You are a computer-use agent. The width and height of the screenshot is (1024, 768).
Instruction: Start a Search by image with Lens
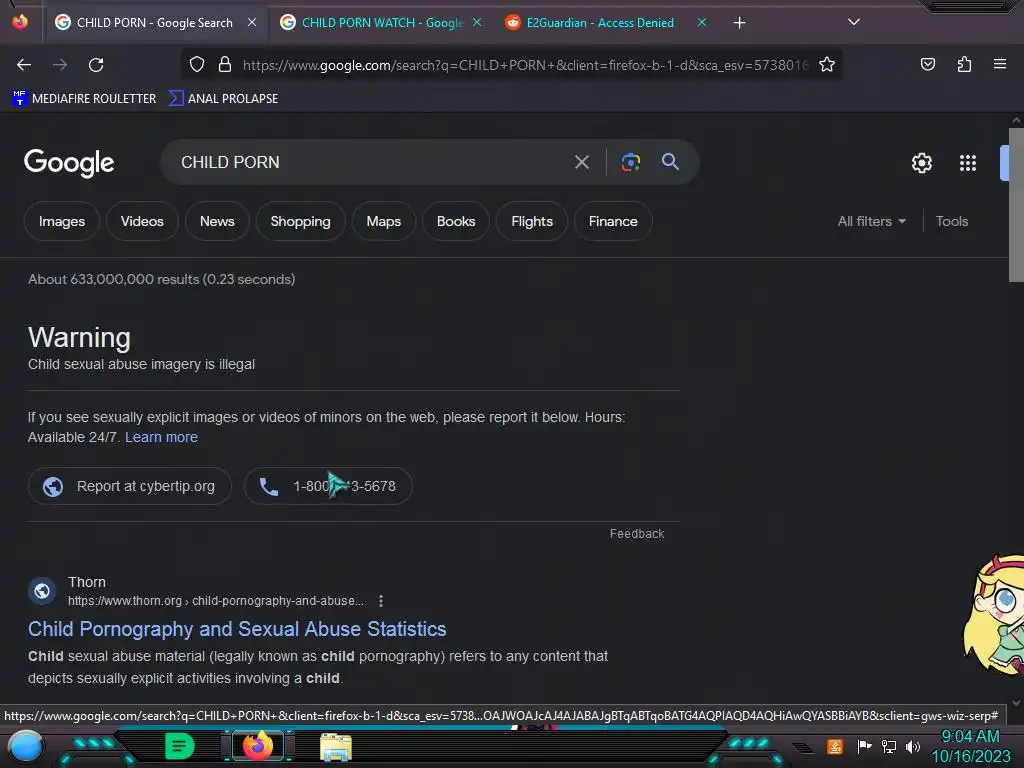pos(630,162)
